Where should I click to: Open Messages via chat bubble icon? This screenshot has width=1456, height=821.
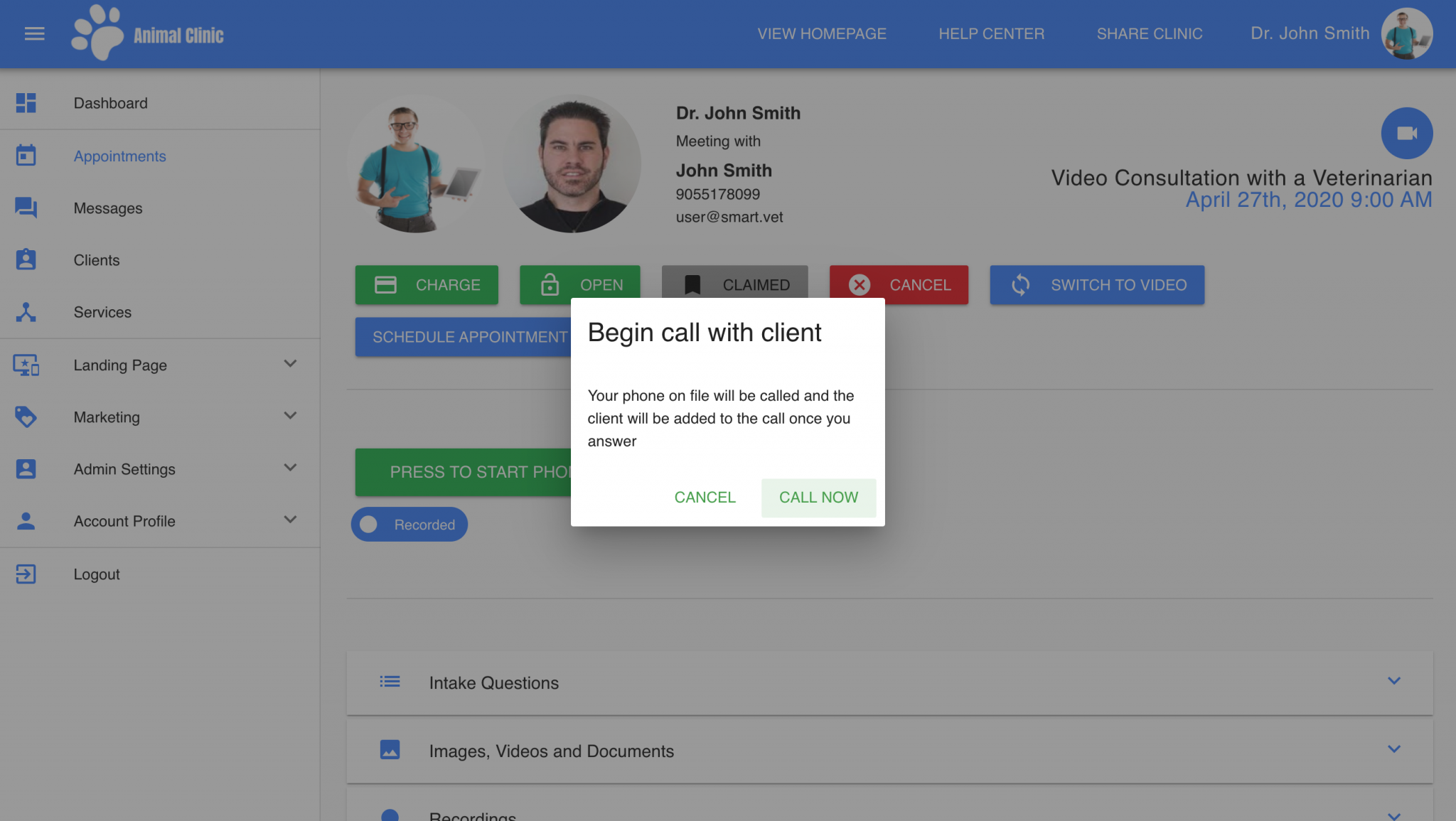(26, 208)
